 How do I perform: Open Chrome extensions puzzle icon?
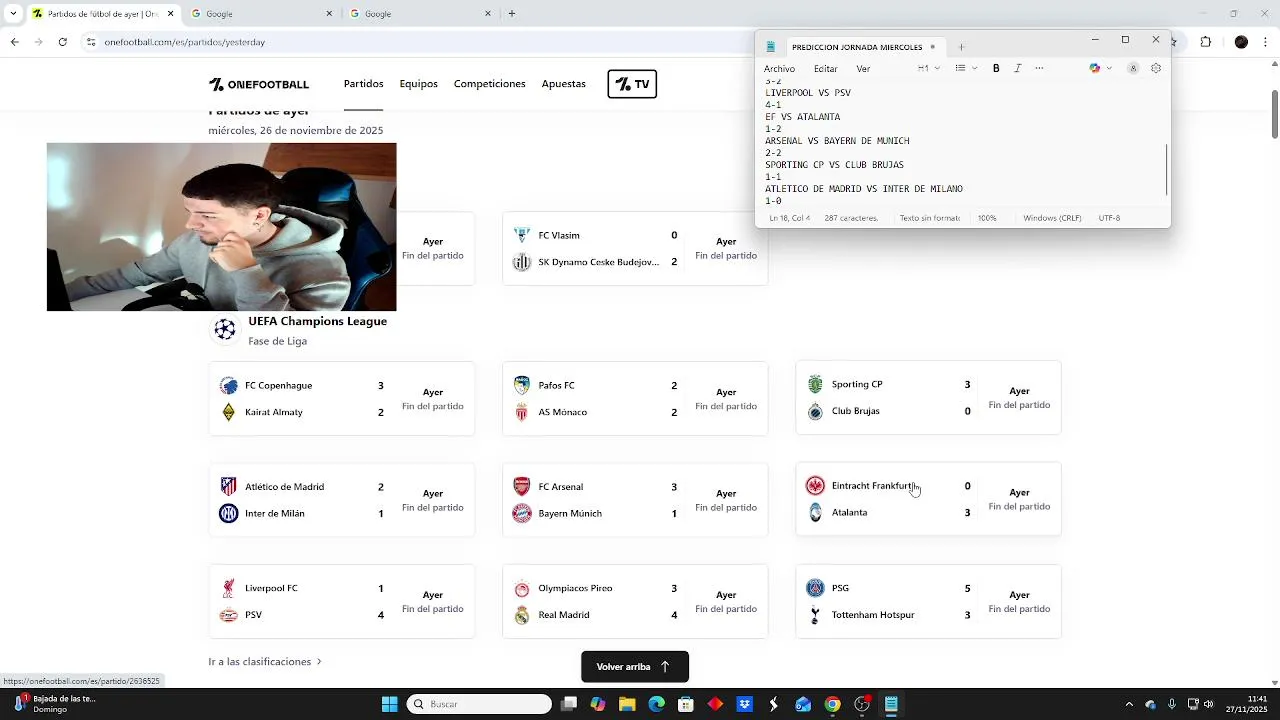[1205, 42]
